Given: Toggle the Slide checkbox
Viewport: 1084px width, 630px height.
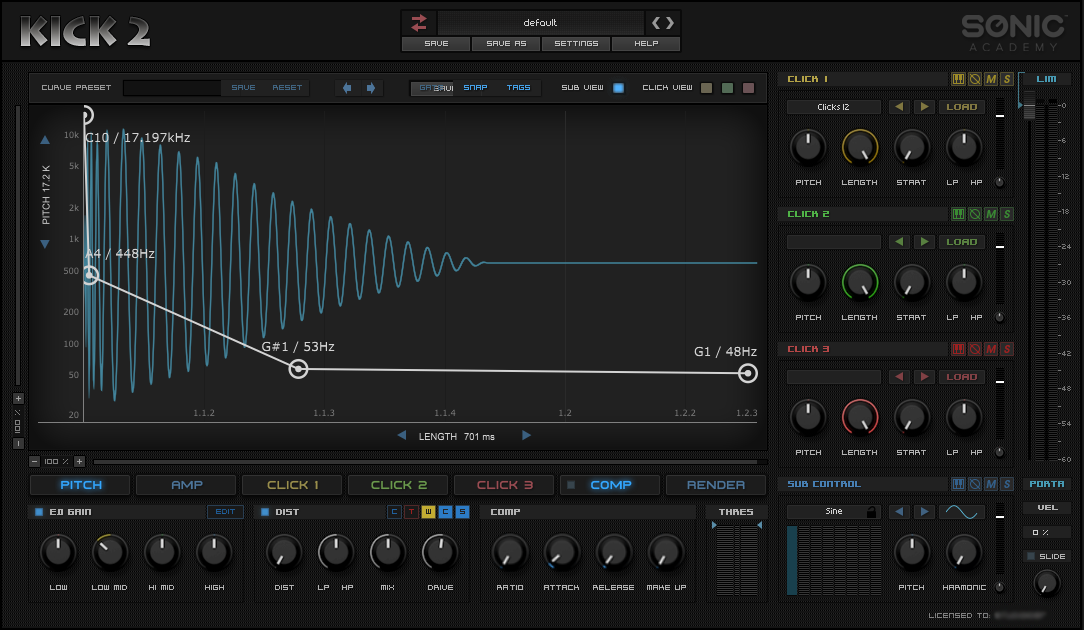Looking at the screenshot, I should [1031, 556].
